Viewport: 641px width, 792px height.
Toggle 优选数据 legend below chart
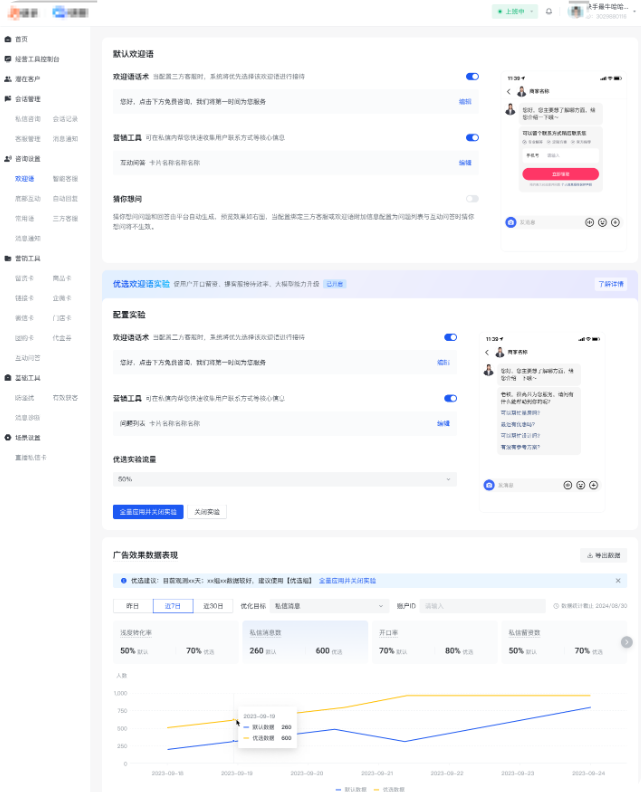click(x=389, y=789)
